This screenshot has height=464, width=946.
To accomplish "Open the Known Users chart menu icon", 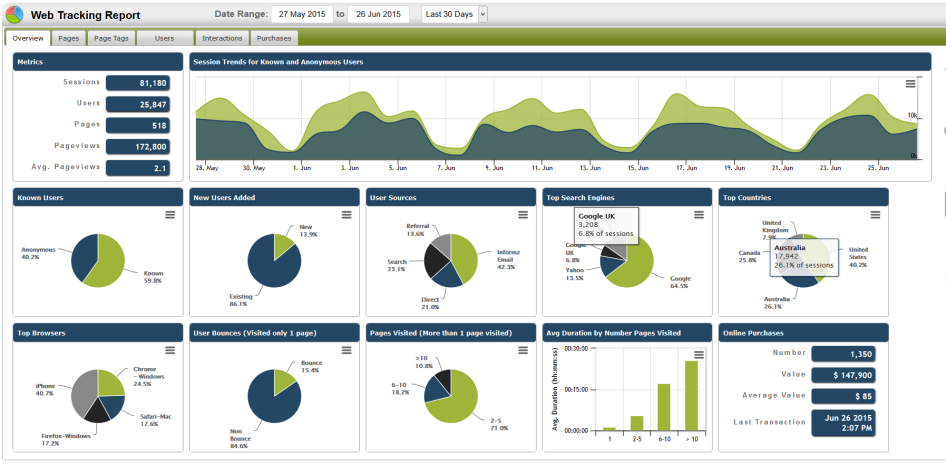I will coord(170,215).
